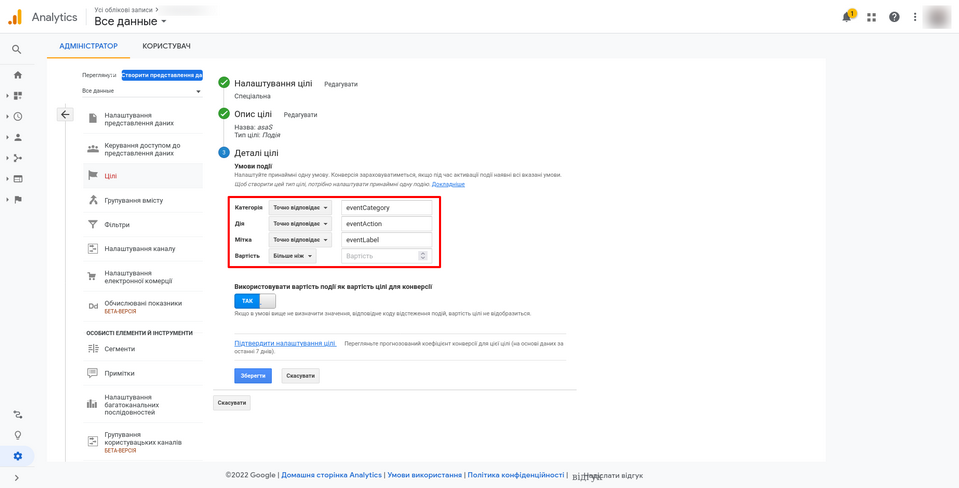This screenshot has height=488, width=959.
Task: Click the search icon in left sidebar
Action: click(x=17, y=49)
